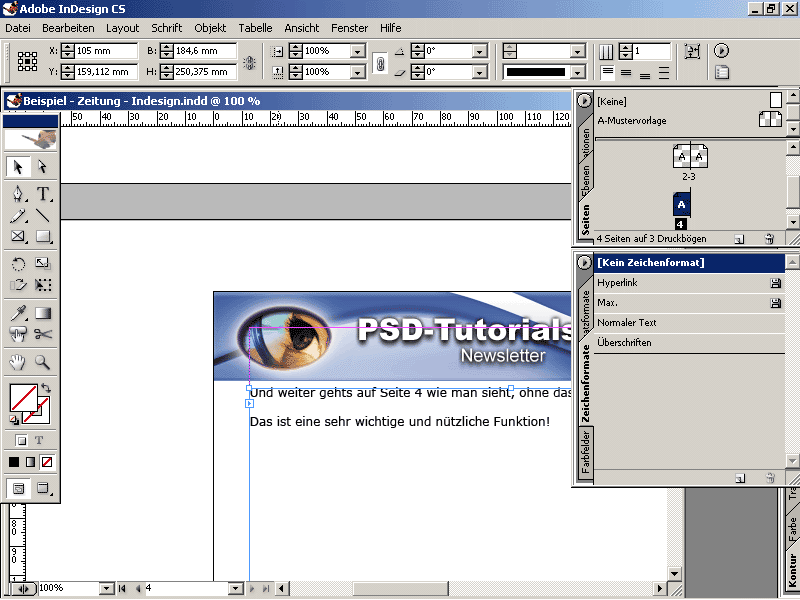This screenshot has width=800, height=600.
Task: Select the Line tool
Action: [x=43, y=216]
